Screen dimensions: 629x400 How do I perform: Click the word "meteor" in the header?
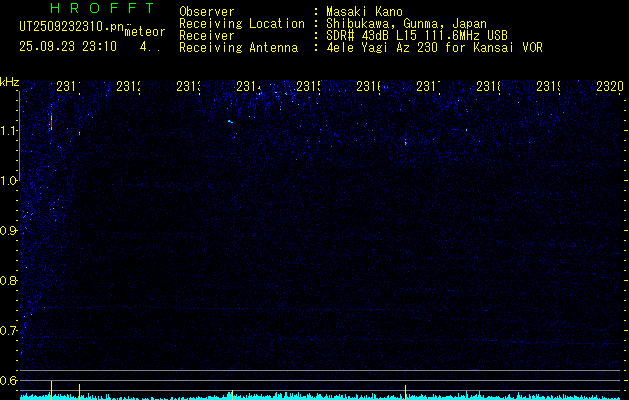[x=145, y=31]
